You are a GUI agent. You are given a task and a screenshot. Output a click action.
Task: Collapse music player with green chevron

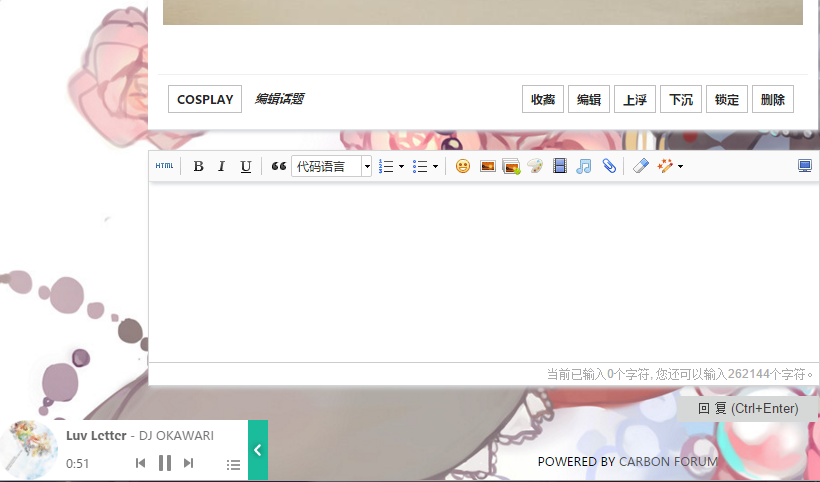(258, 450)
